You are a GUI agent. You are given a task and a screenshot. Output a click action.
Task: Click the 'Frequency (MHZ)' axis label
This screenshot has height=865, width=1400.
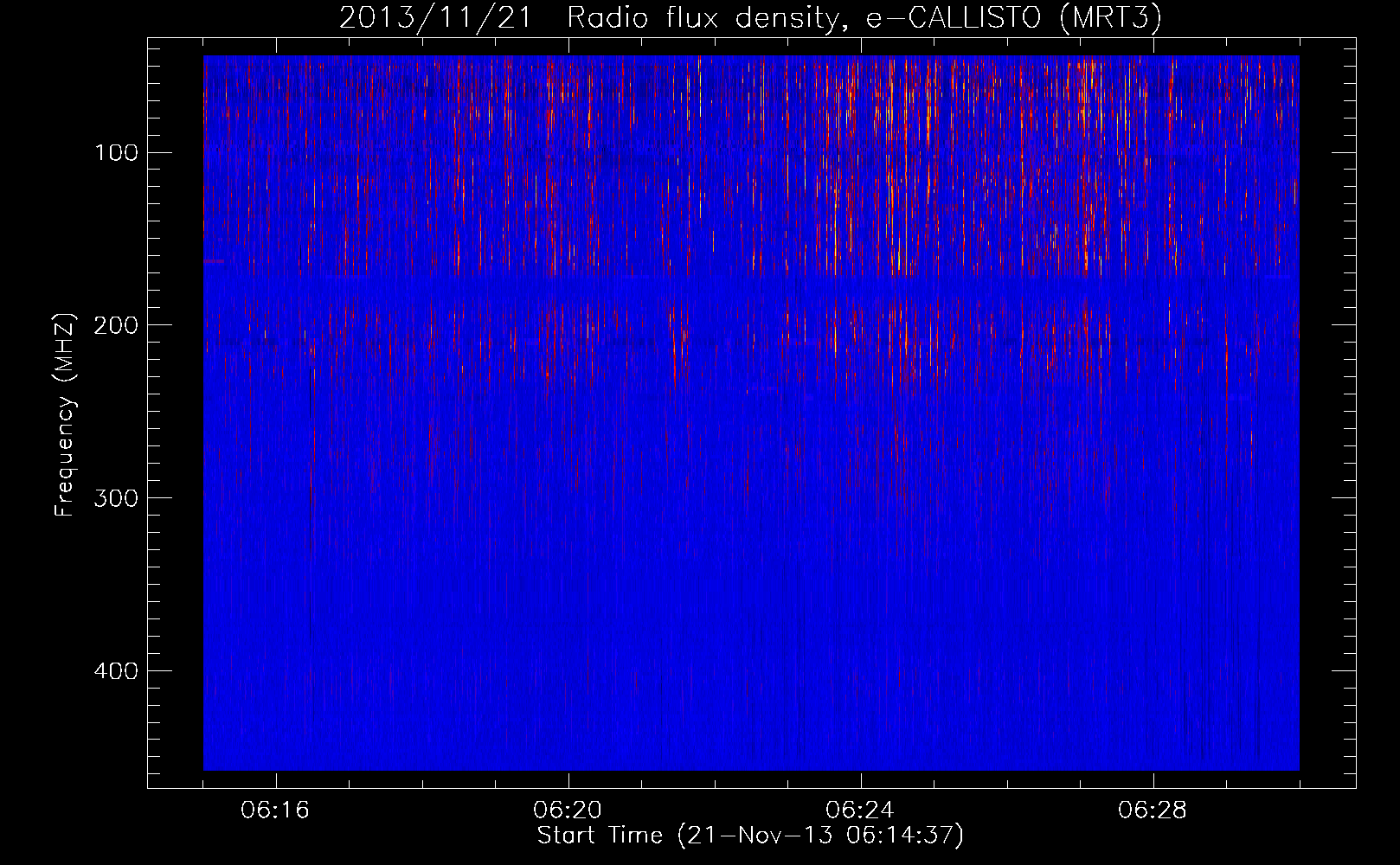click(x=66, y=415)
